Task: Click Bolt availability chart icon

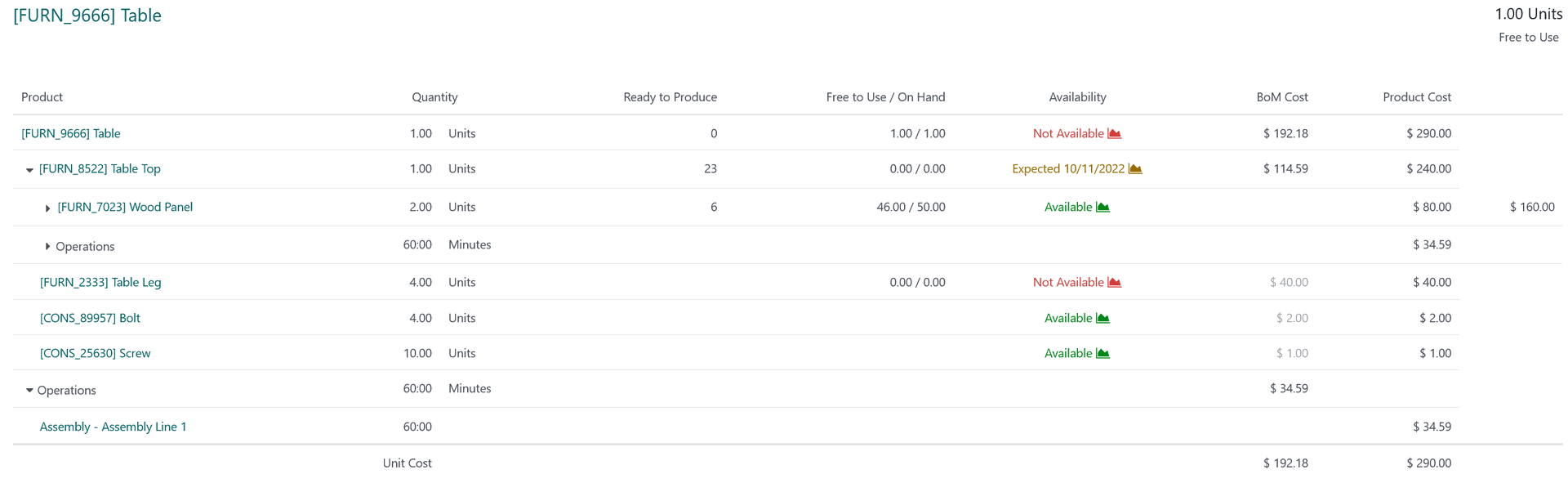Action: (x=1102, y=318)
